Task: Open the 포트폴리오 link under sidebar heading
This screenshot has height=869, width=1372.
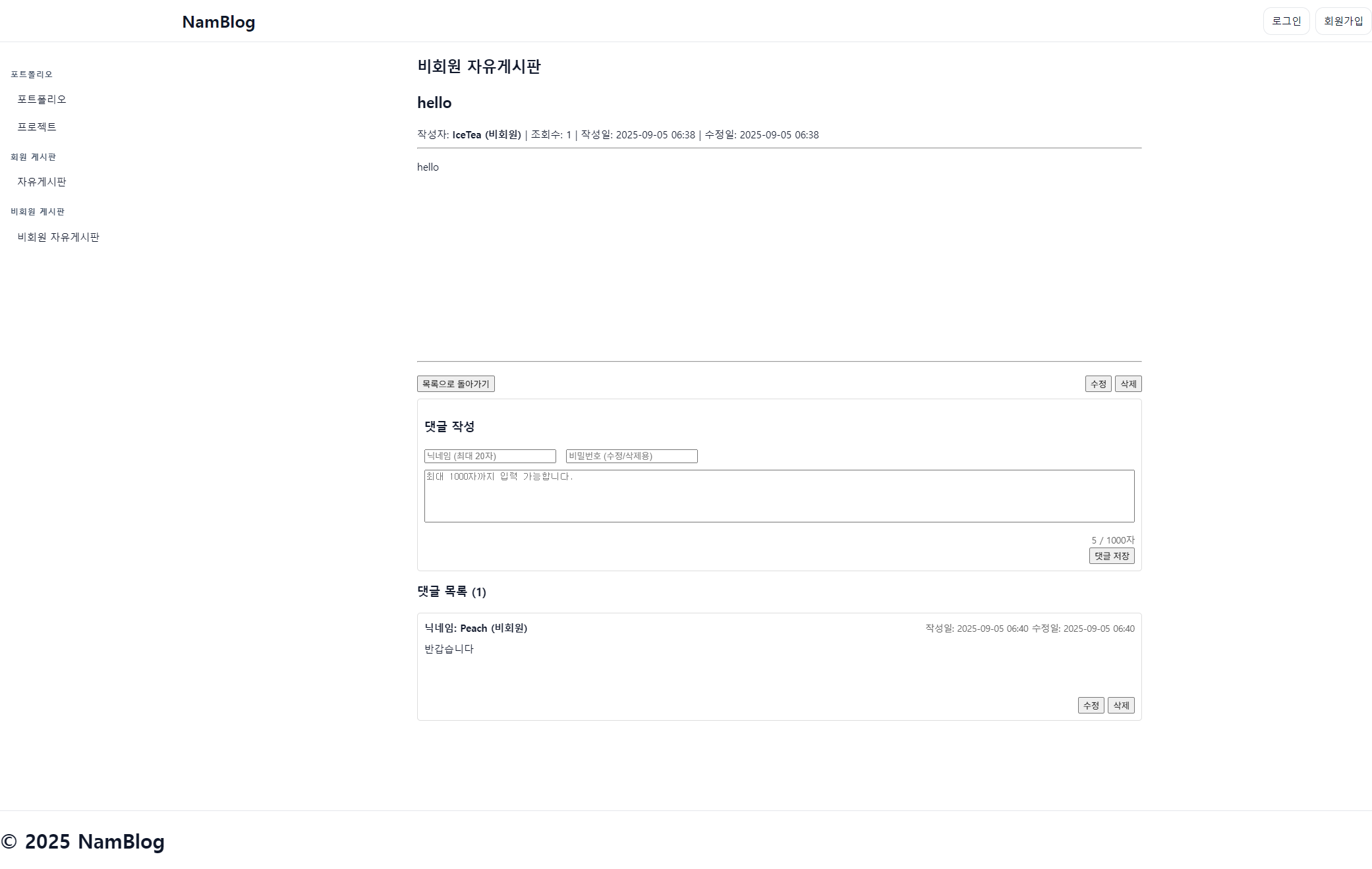Action: click(x=42, y=99)
